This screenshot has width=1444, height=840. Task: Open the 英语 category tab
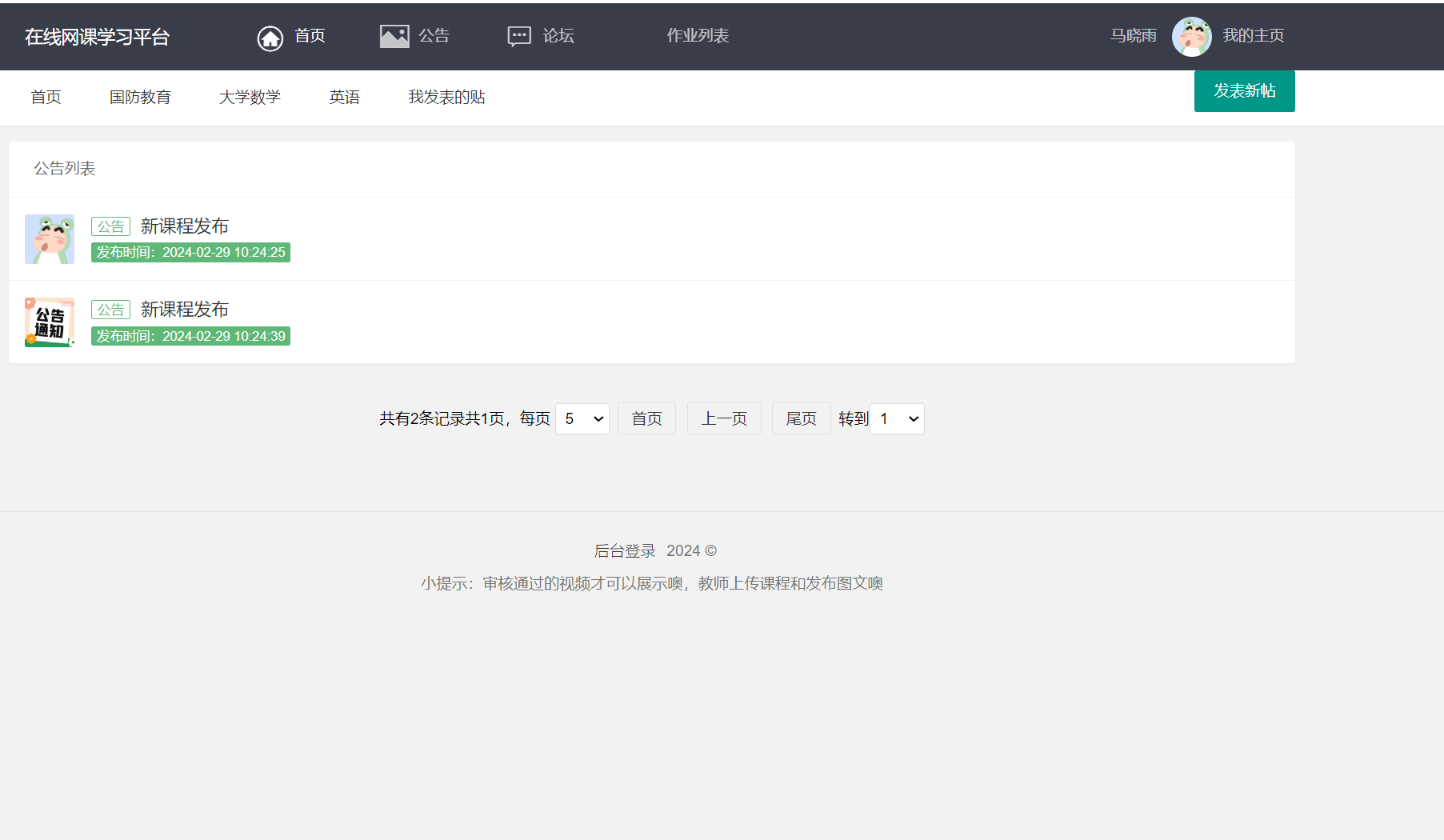344,97
